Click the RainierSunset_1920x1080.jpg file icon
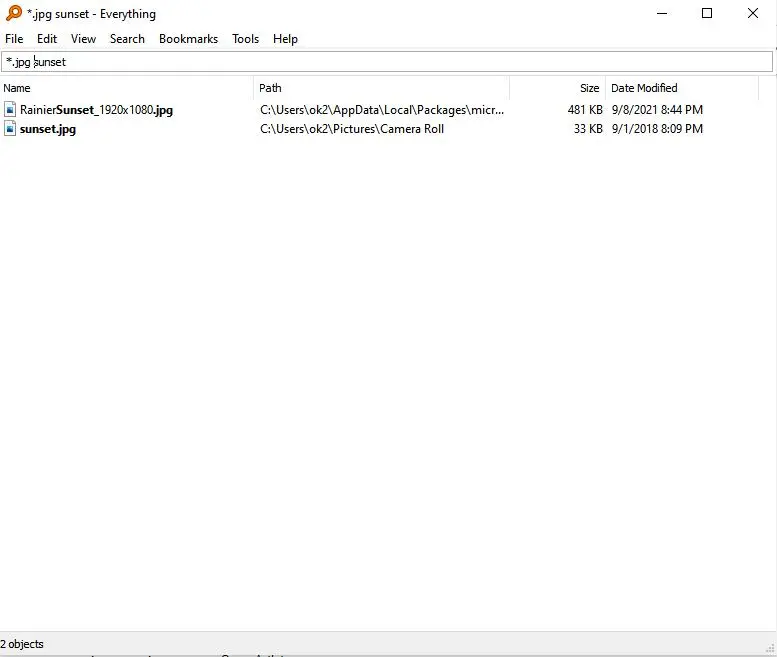 (10, 110)
